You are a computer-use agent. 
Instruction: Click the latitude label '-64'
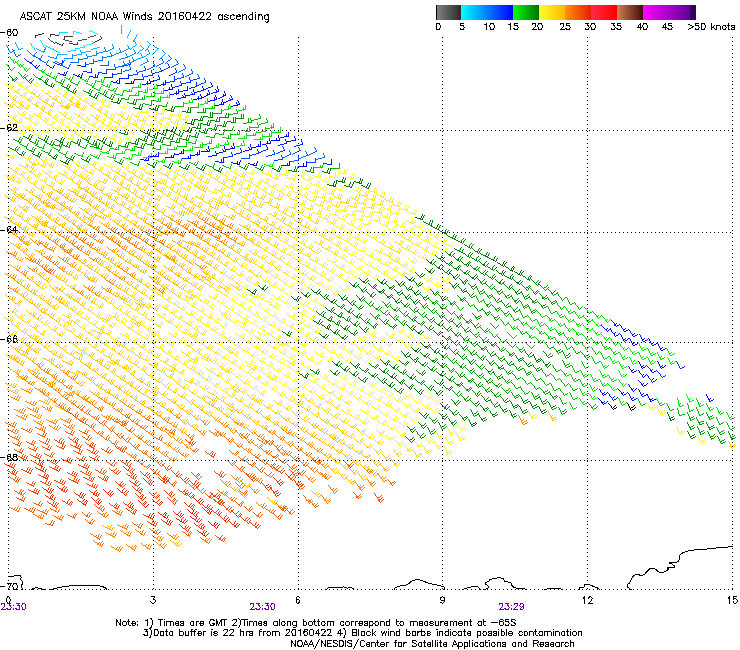point(9,229)
